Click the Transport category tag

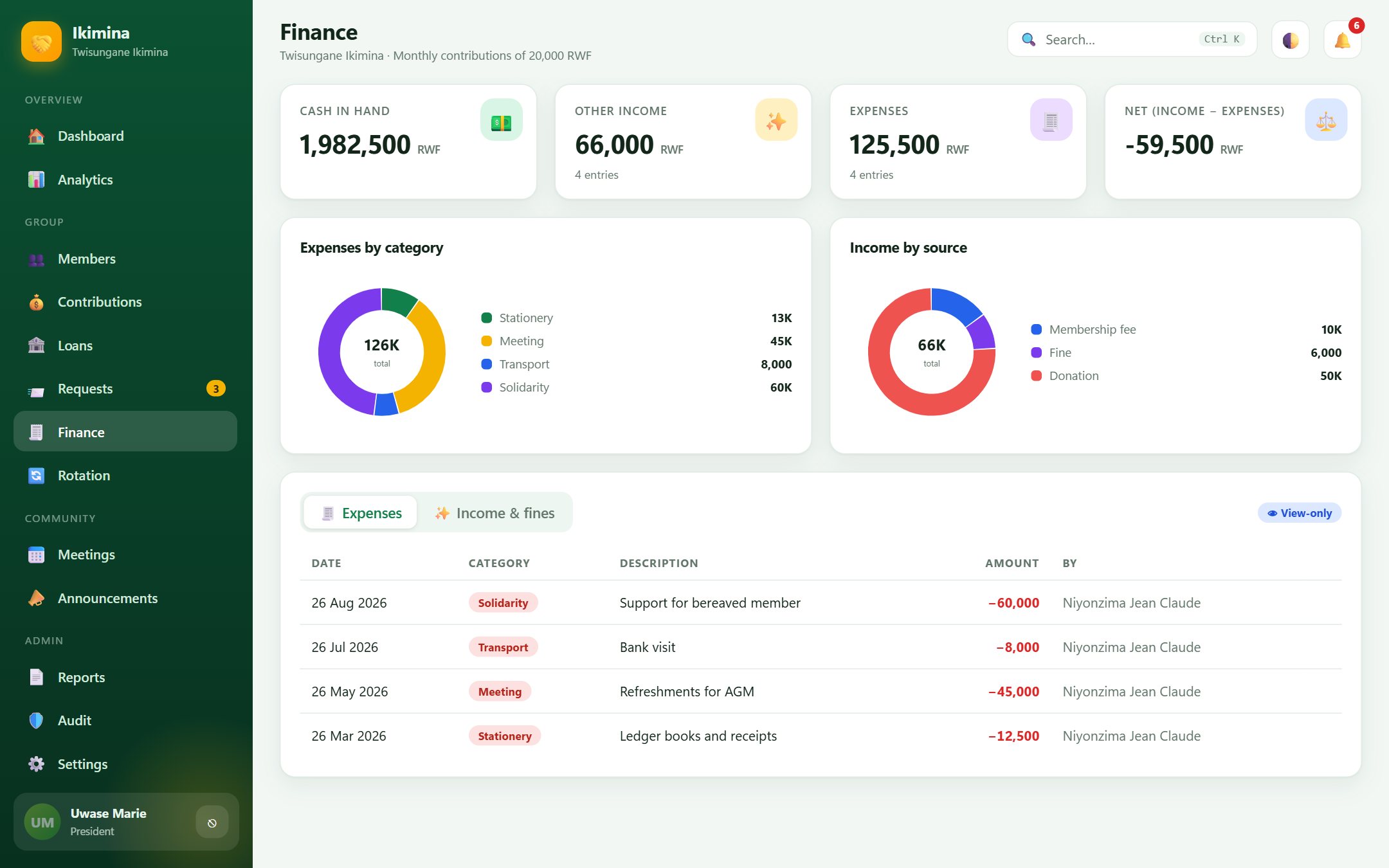(x=503, y=647)
